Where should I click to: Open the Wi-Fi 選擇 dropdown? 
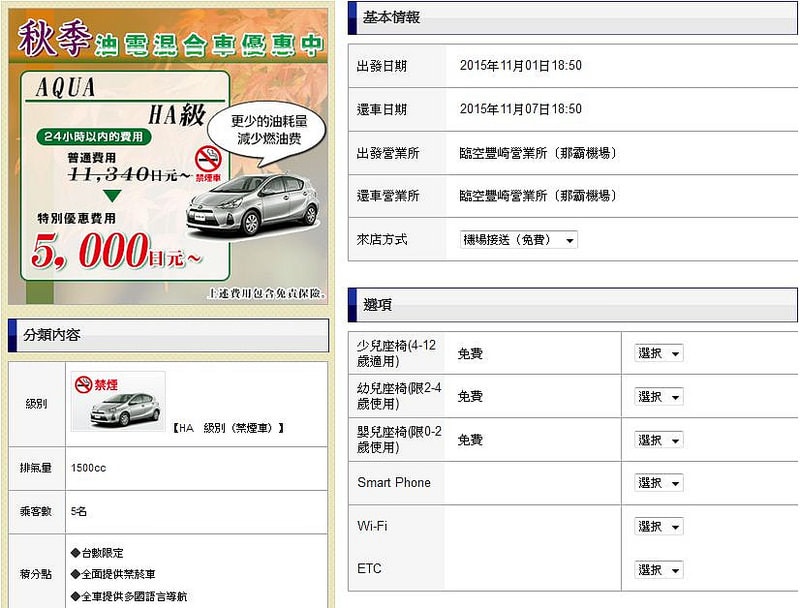tap(657, 526)
